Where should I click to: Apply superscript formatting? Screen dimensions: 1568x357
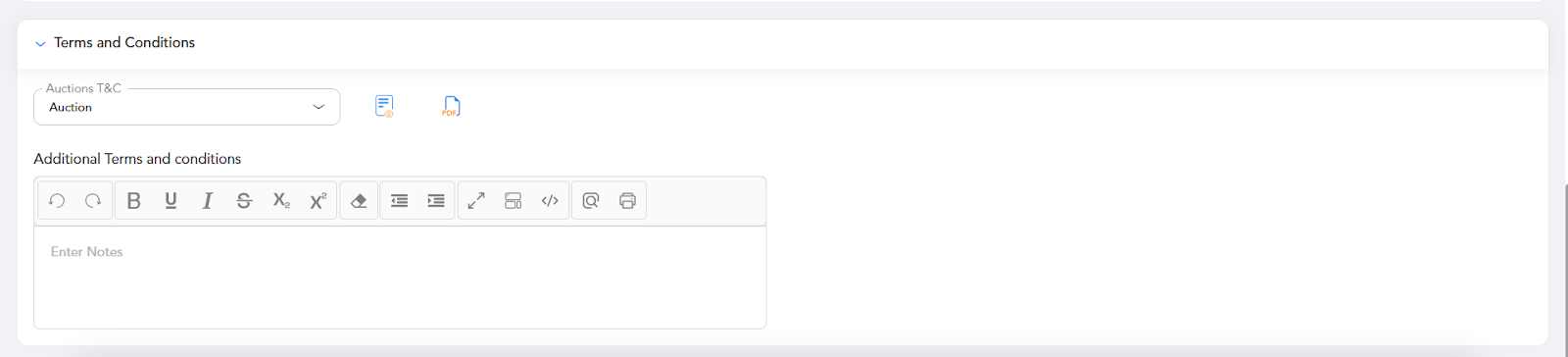tap(318, 201)
